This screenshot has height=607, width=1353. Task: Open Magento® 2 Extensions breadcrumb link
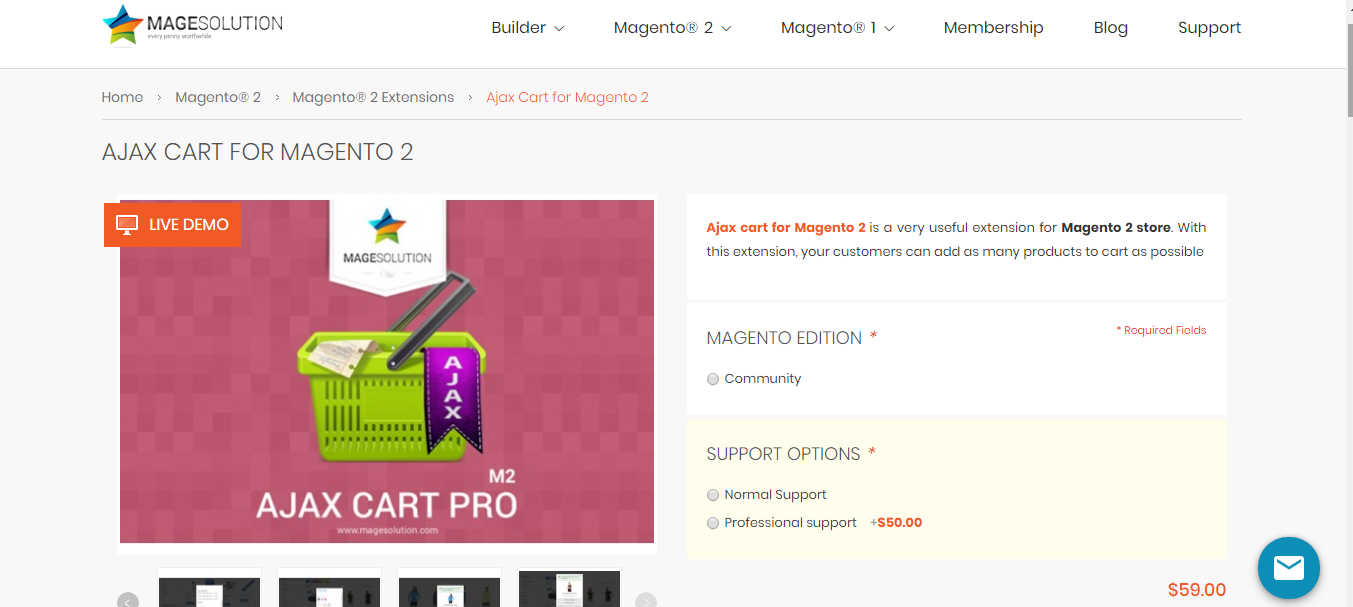[373, 97]
